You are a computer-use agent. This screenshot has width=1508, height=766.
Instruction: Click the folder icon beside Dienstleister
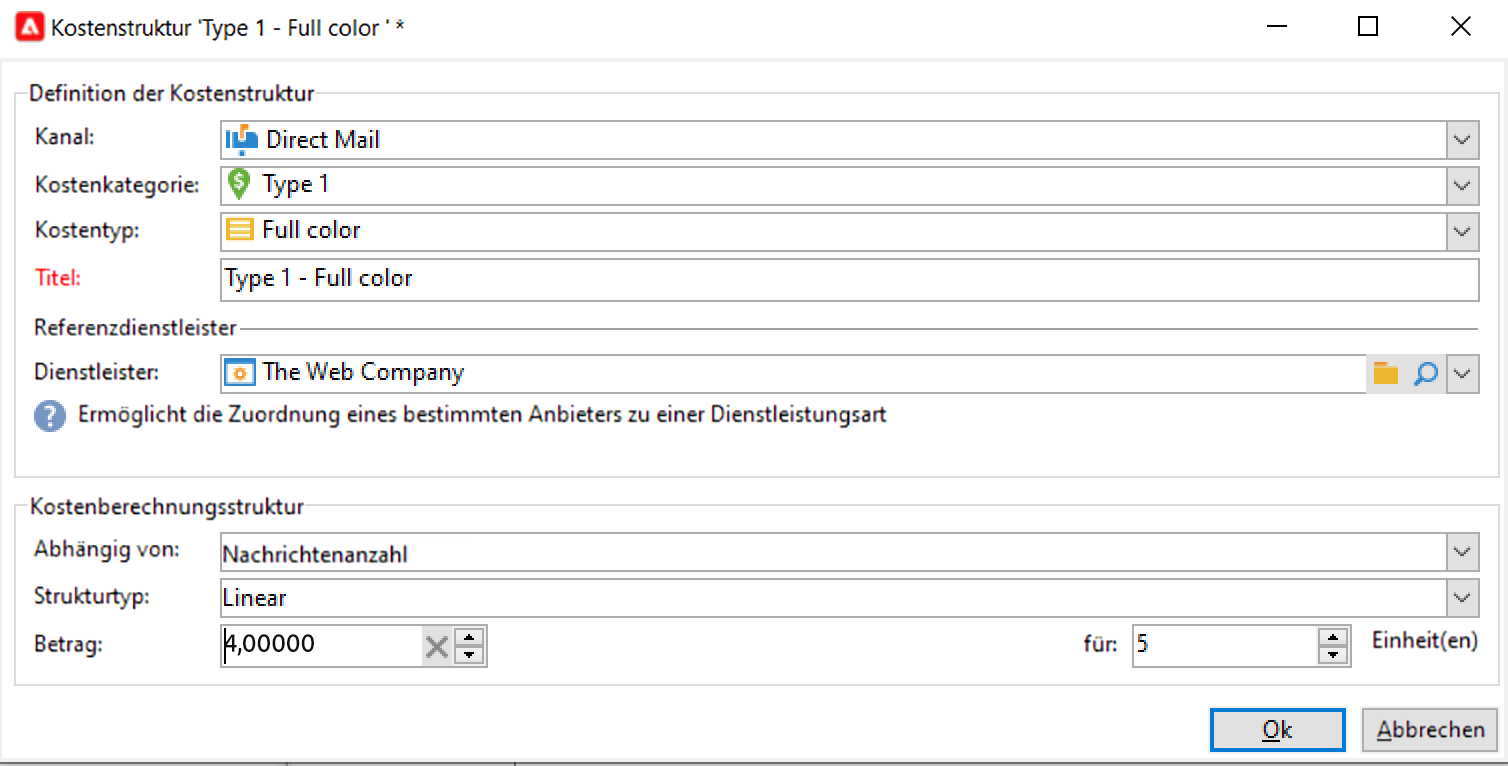point(1385,373)
